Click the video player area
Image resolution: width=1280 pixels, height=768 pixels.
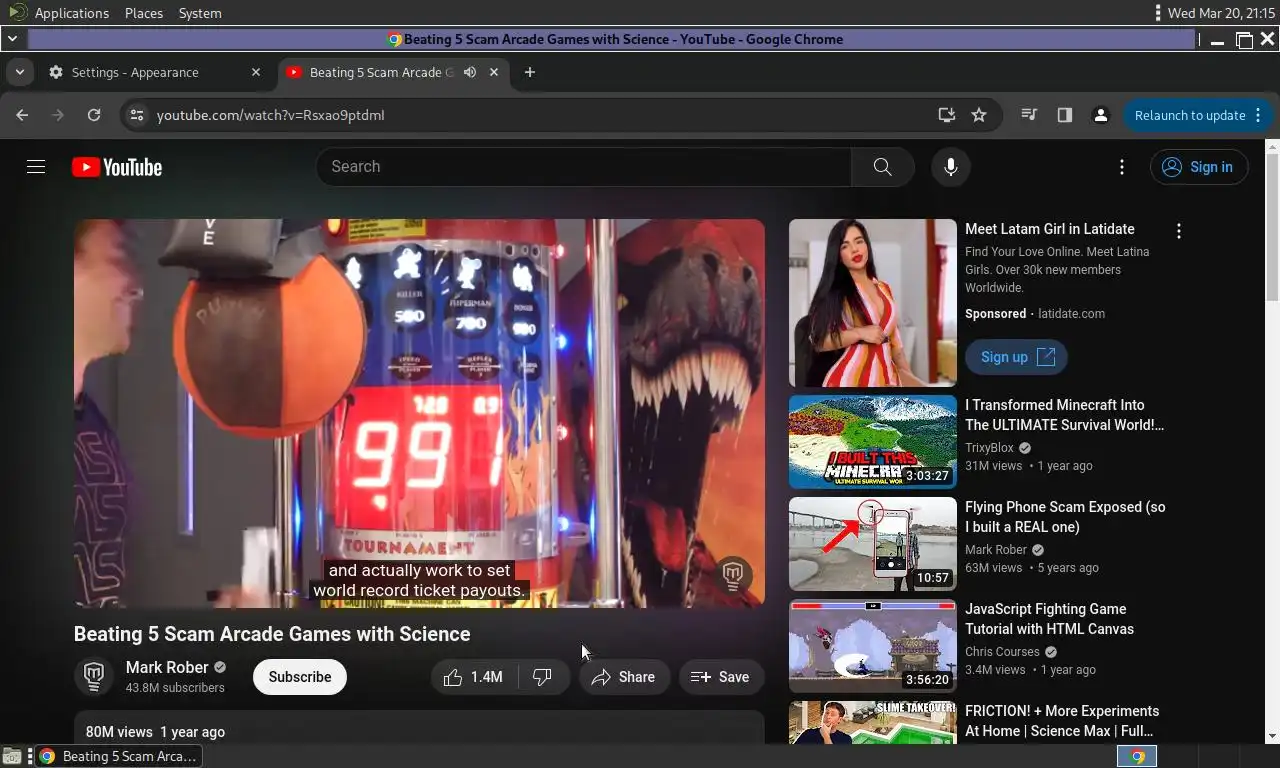point(419,413)
